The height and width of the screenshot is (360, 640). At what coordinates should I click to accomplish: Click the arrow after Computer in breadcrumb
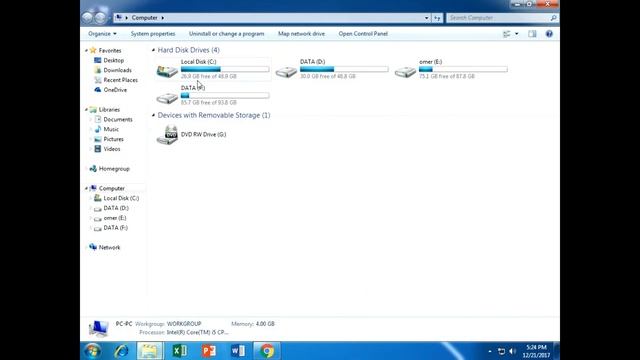click(162, 18)
